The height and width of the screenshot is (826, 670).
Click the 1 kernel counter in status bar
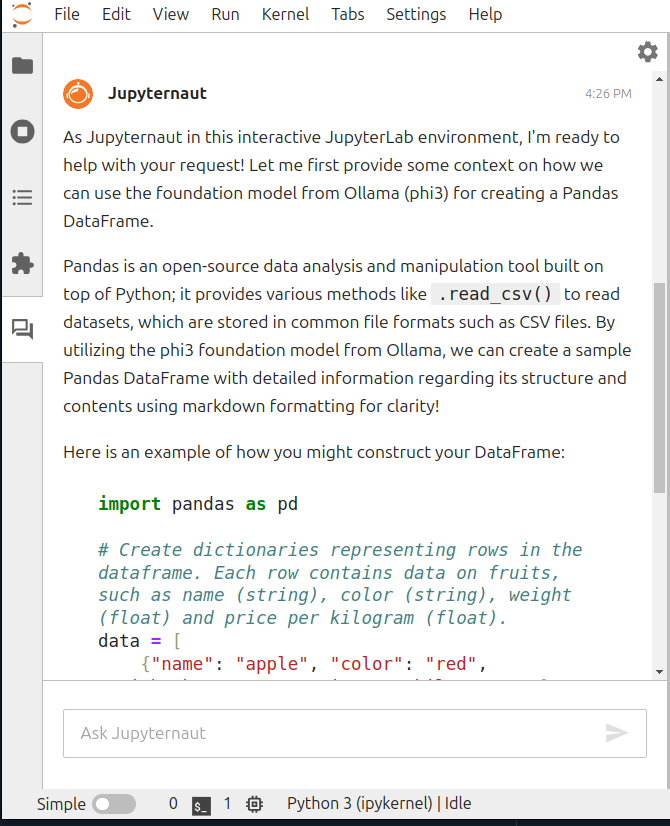[x=227, y=803]
